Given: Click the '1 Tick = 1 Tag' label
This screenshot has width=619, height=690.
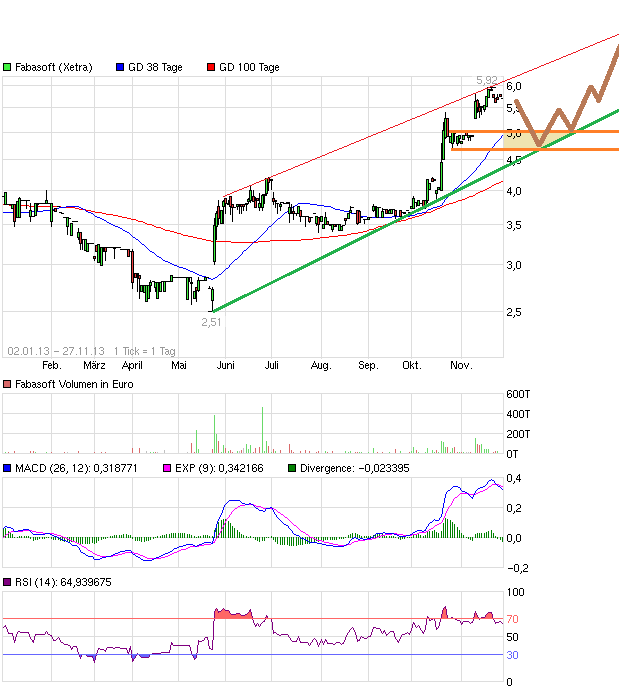Looking at the screenshot, I should pyautogui.click(x=145, y=351).
